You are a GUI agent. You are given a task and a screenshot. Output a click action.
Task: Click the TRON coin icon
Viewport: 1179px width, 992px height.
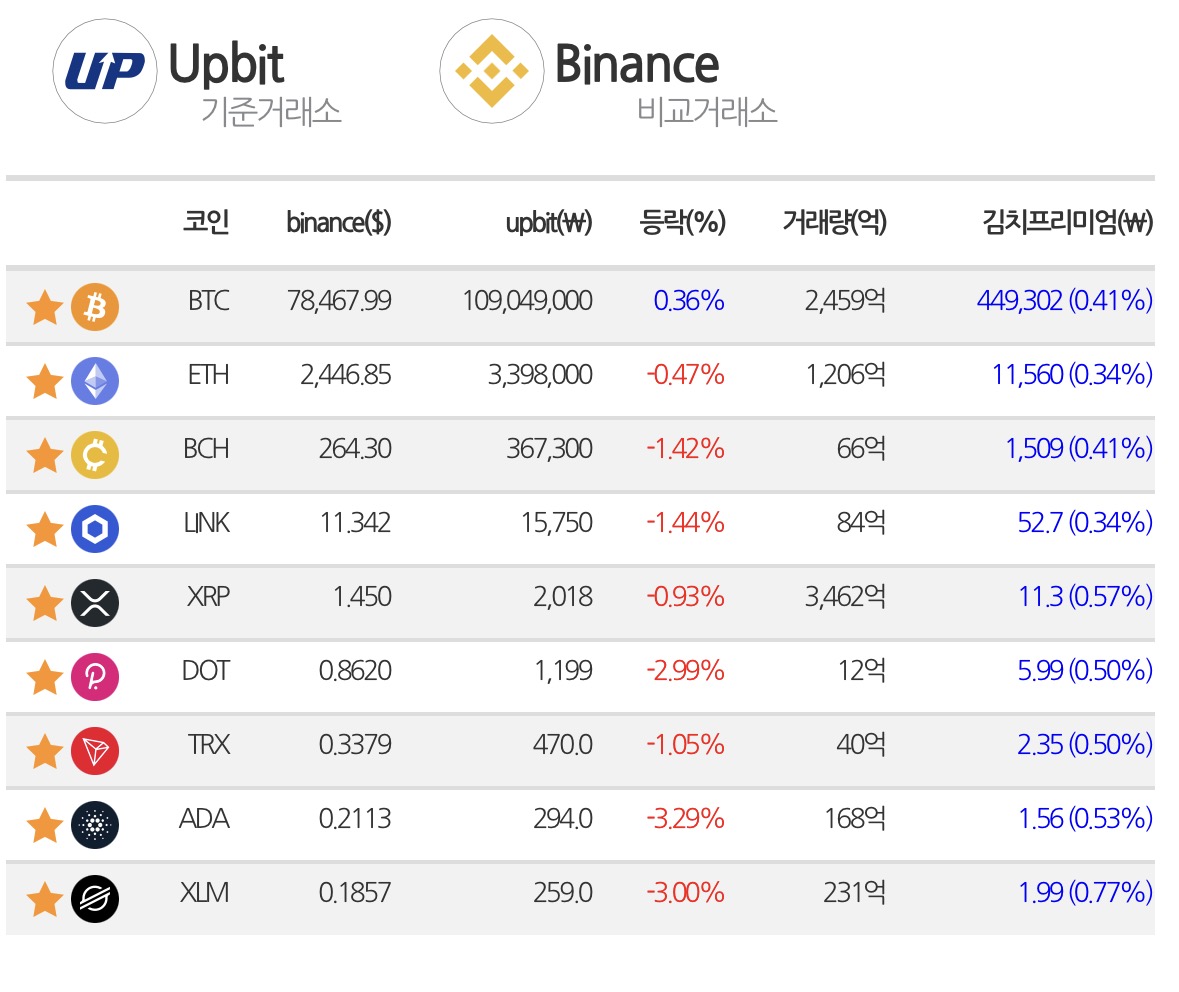pyautogui.click(x=95, y=751)
